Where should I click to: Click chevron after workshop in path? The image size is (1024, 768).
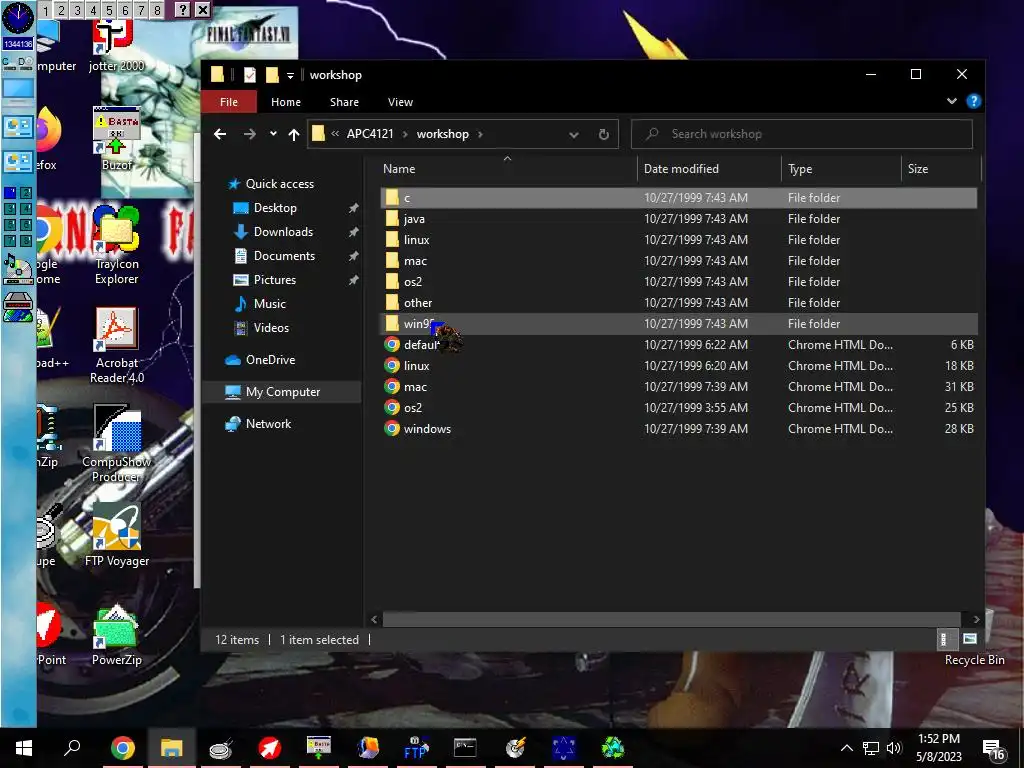click(481, 134)
